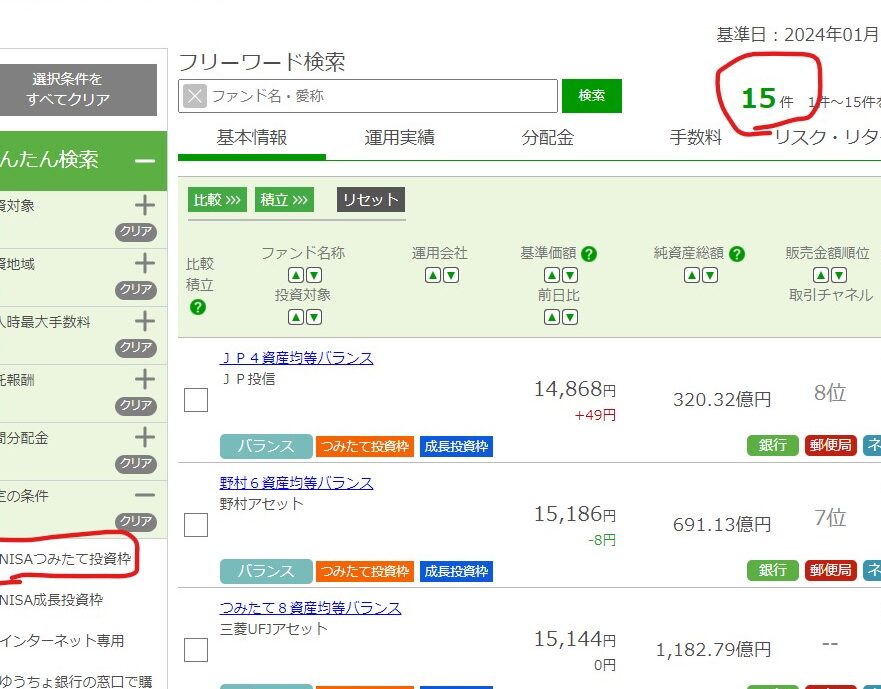The width and height of the screenshot is (881, 689).
Task: Sort 運用会社 ascending with the up arrow
Action: point(433,275)
